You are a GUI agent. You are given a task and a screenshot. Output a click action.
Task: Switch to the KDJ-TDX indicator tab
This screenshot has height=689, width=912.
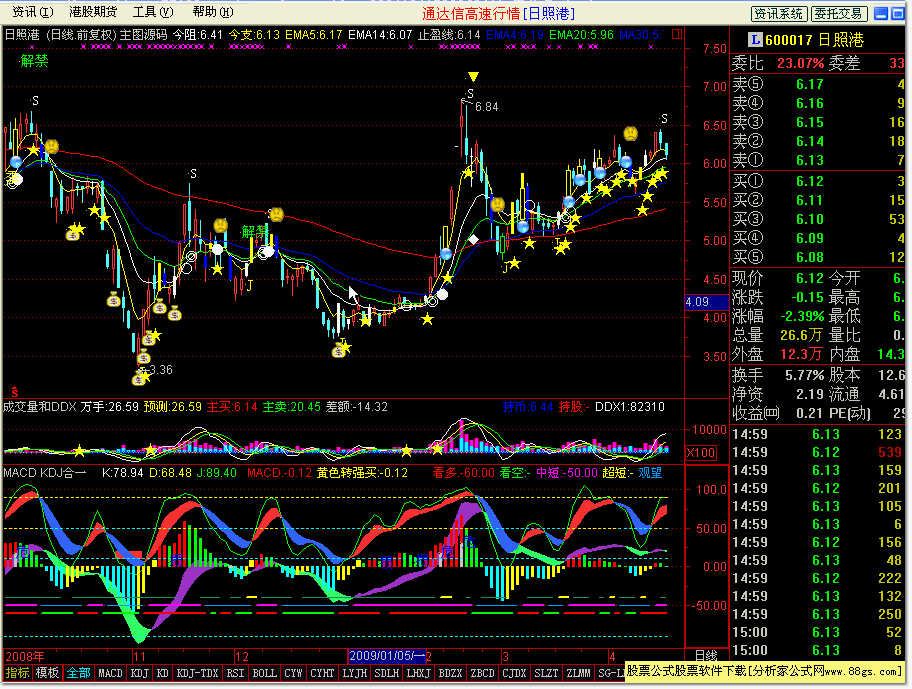tap(197, 673)
